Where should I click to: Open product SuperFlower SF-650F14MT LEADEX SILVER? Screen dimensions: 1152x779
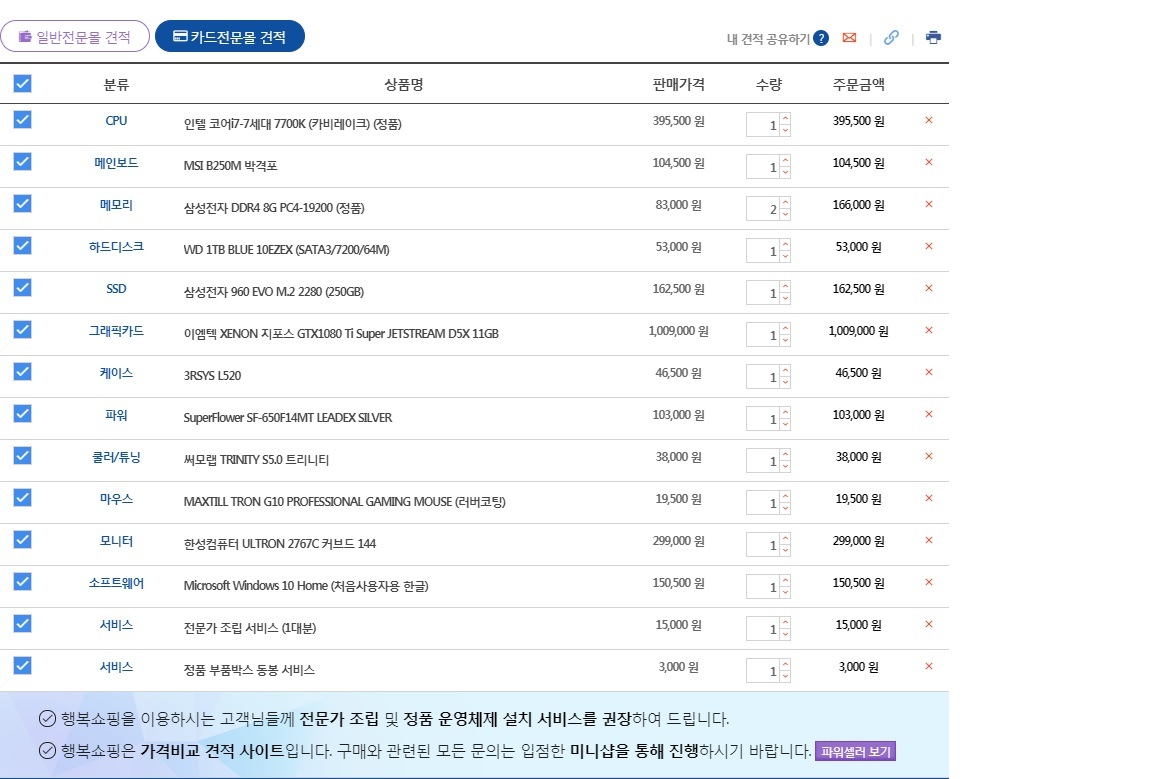point(287,417)
